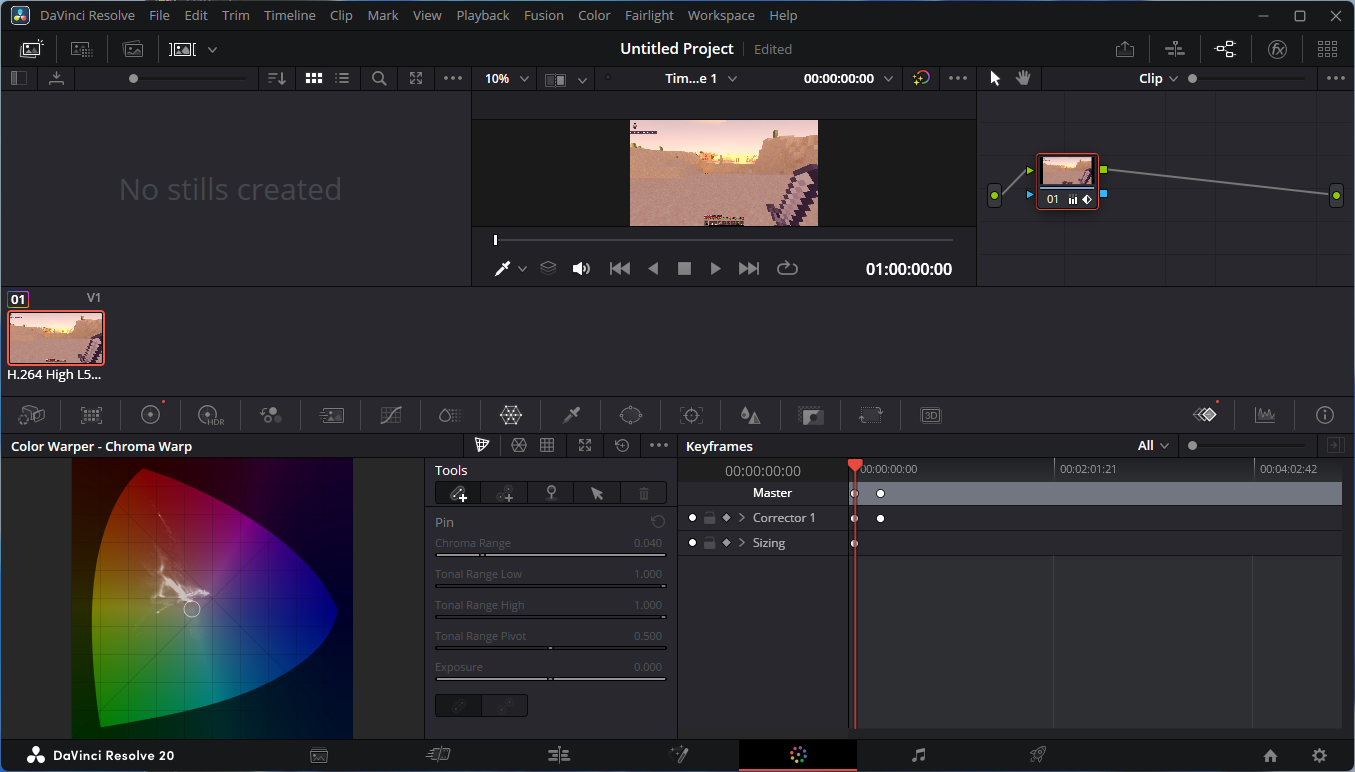Switch to the Fairlight page
Viewport: 1355px width, 772px height.
click(x=918, y=755)
